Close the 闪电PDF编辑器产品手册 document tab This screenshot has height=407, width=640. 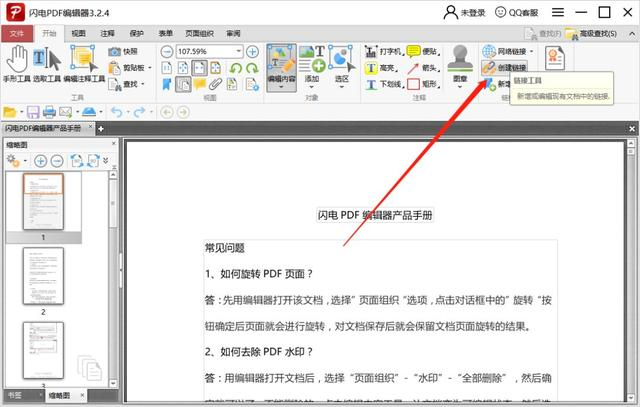(91, 127)
